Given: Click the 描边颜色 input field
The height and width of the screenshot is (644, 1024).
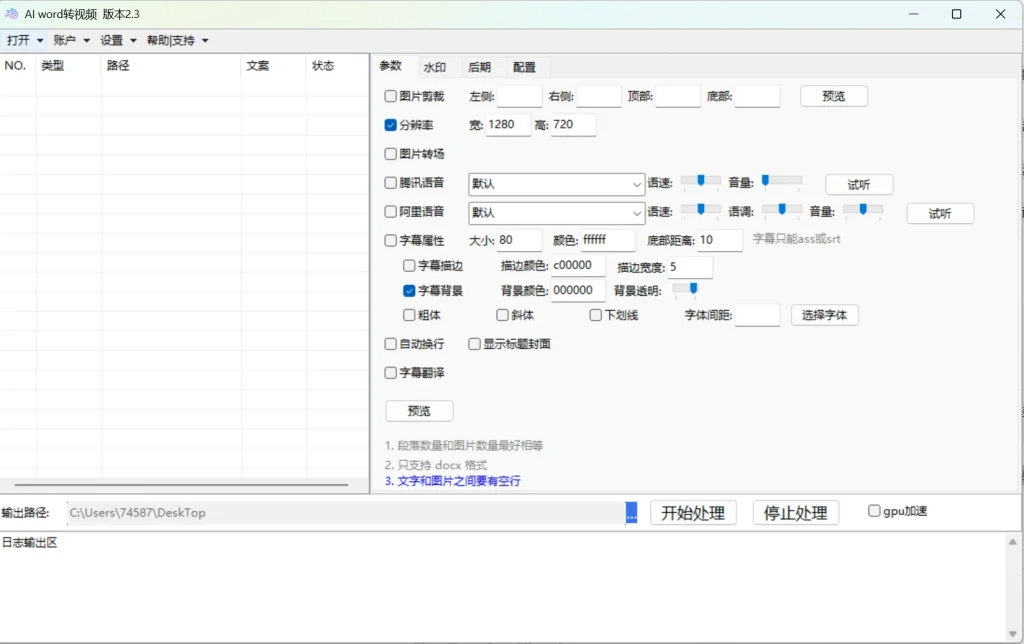Looking at the screenshot, I should coord(578,266).
